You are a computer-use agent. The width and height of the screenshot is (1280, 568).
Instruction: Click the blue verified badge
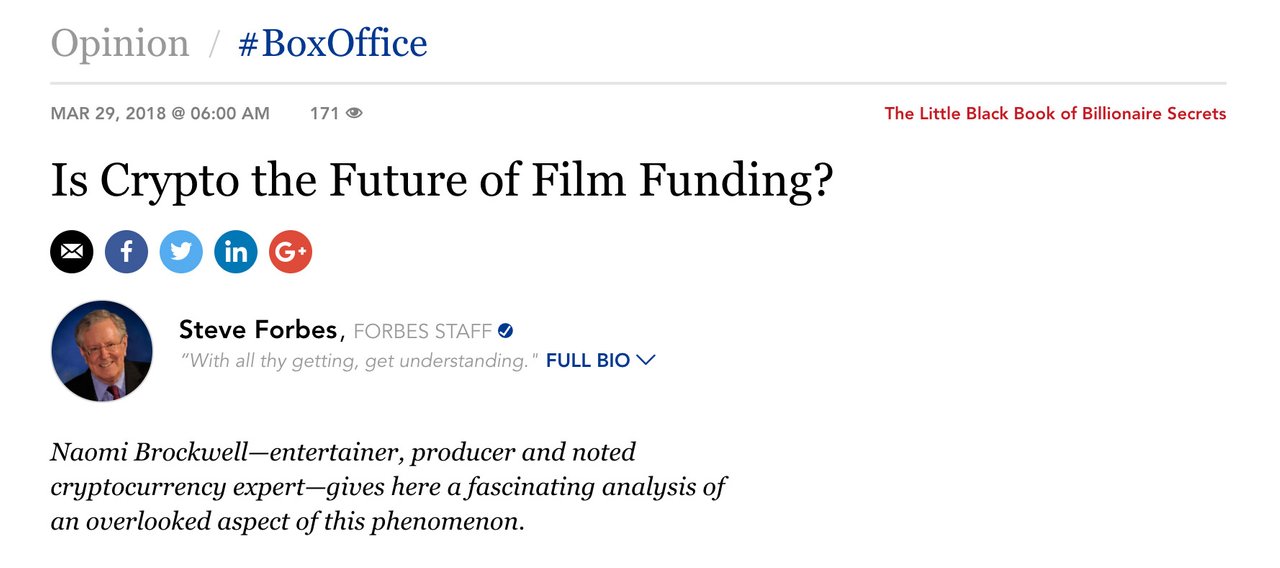point(505,331)
